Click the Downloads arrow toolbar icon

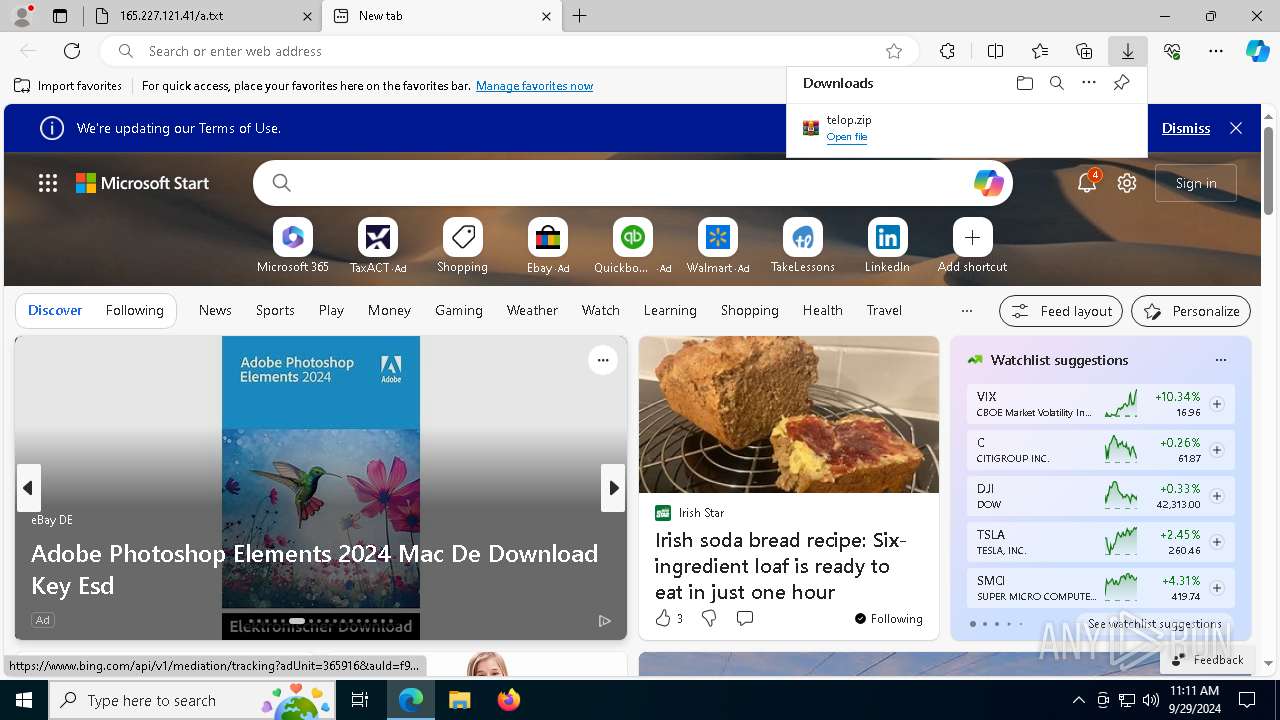click(1127, 51)
